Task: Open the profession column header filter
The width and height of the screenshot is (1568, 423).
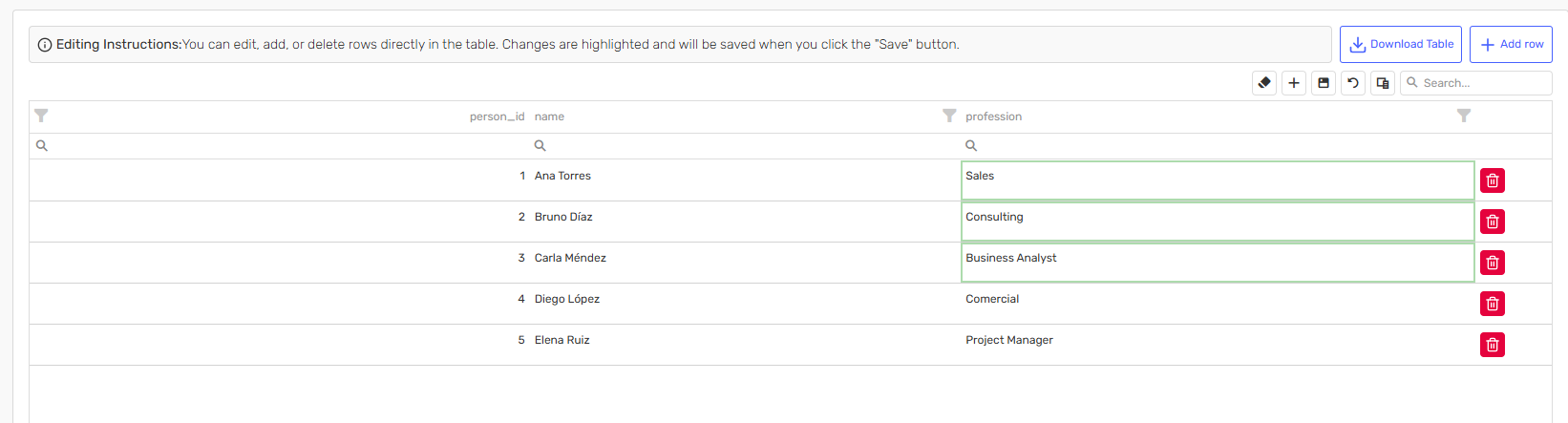Action: (1464, 116)
